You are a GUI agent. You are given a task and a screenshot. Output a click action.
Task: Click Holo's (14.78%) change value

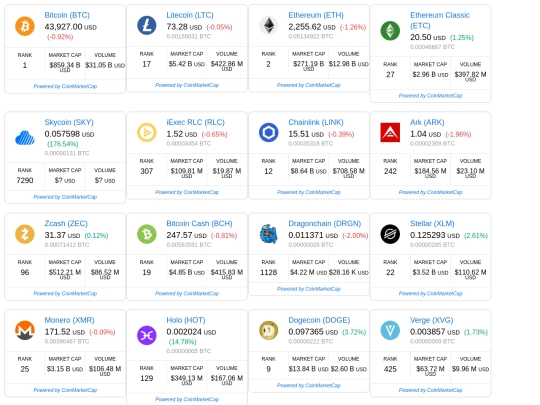tap(183, 342)
